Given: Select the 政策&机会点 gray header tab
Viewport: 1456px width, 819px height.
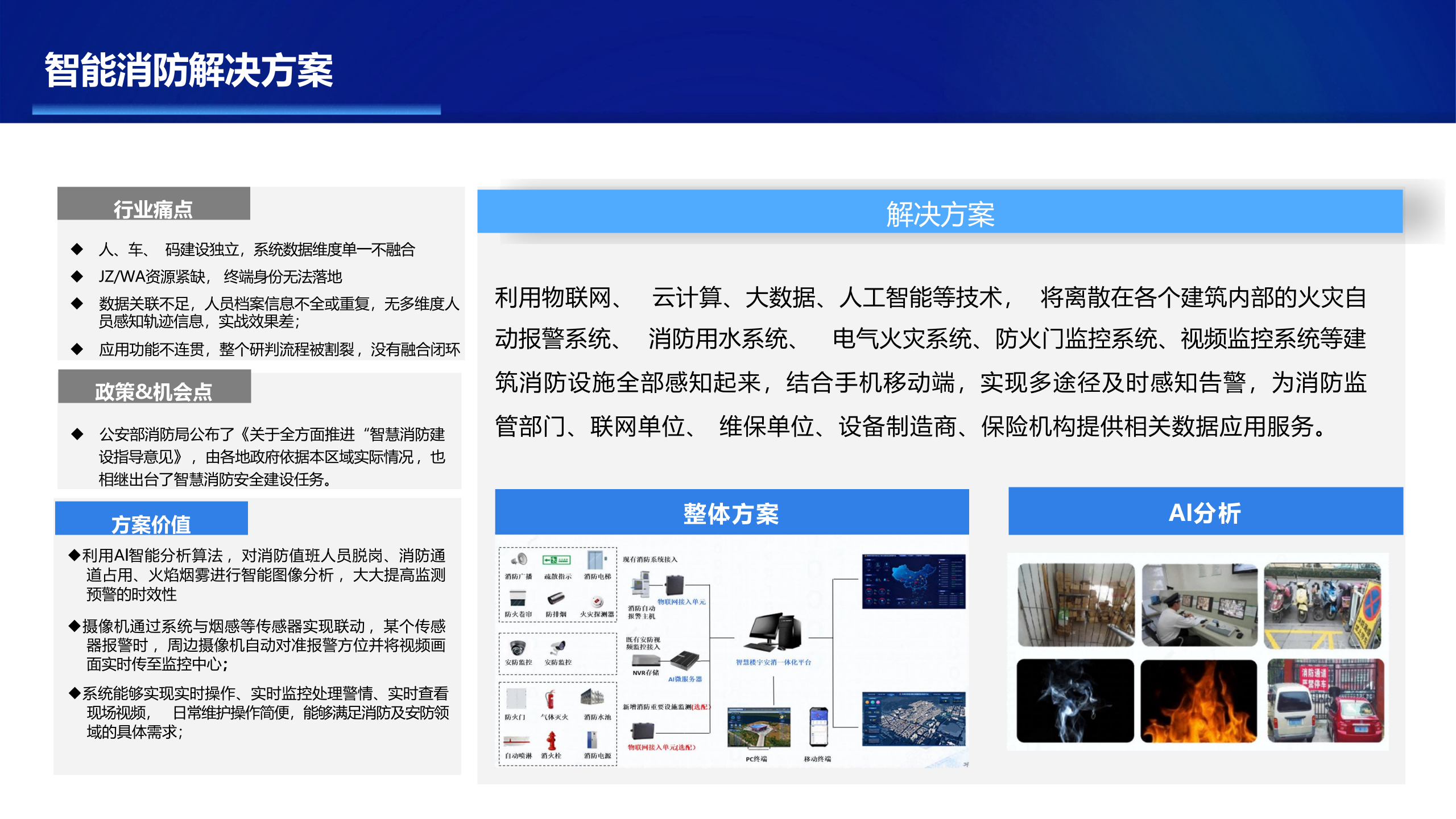Looking at the screenshot, I should click(x=154, y=387).
